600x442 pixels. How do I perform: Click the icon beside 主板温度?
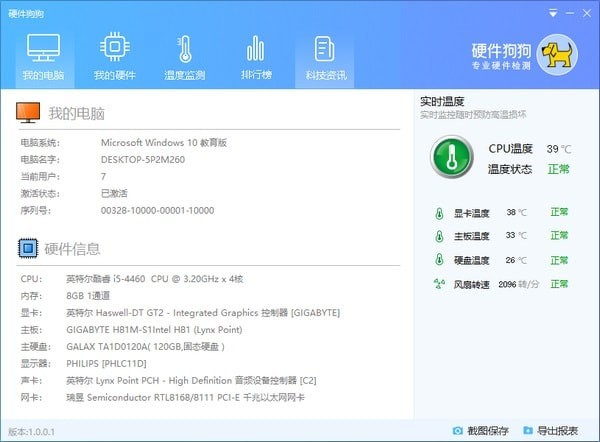tap(438, 236)
